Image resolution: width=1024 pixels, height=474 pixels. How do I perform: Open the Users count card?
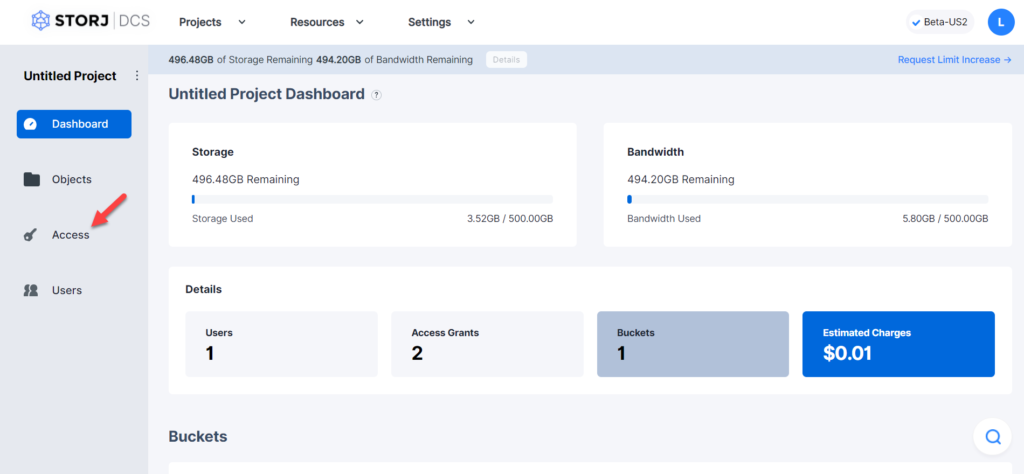click(x=281, y=344)
